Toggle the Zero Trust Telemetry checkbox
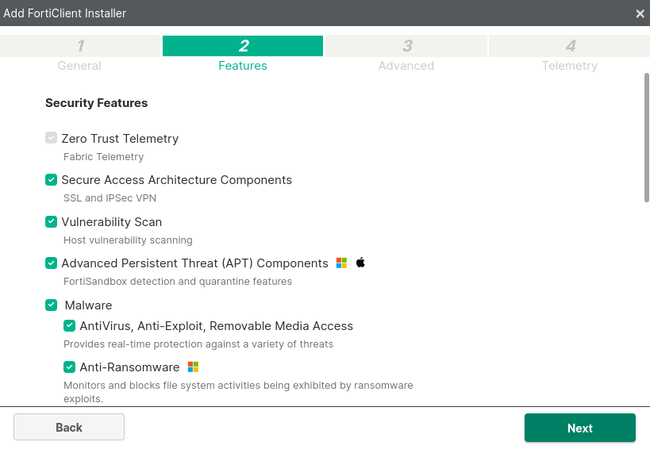The height and width of the screenshot is (449, 650). 51,138
